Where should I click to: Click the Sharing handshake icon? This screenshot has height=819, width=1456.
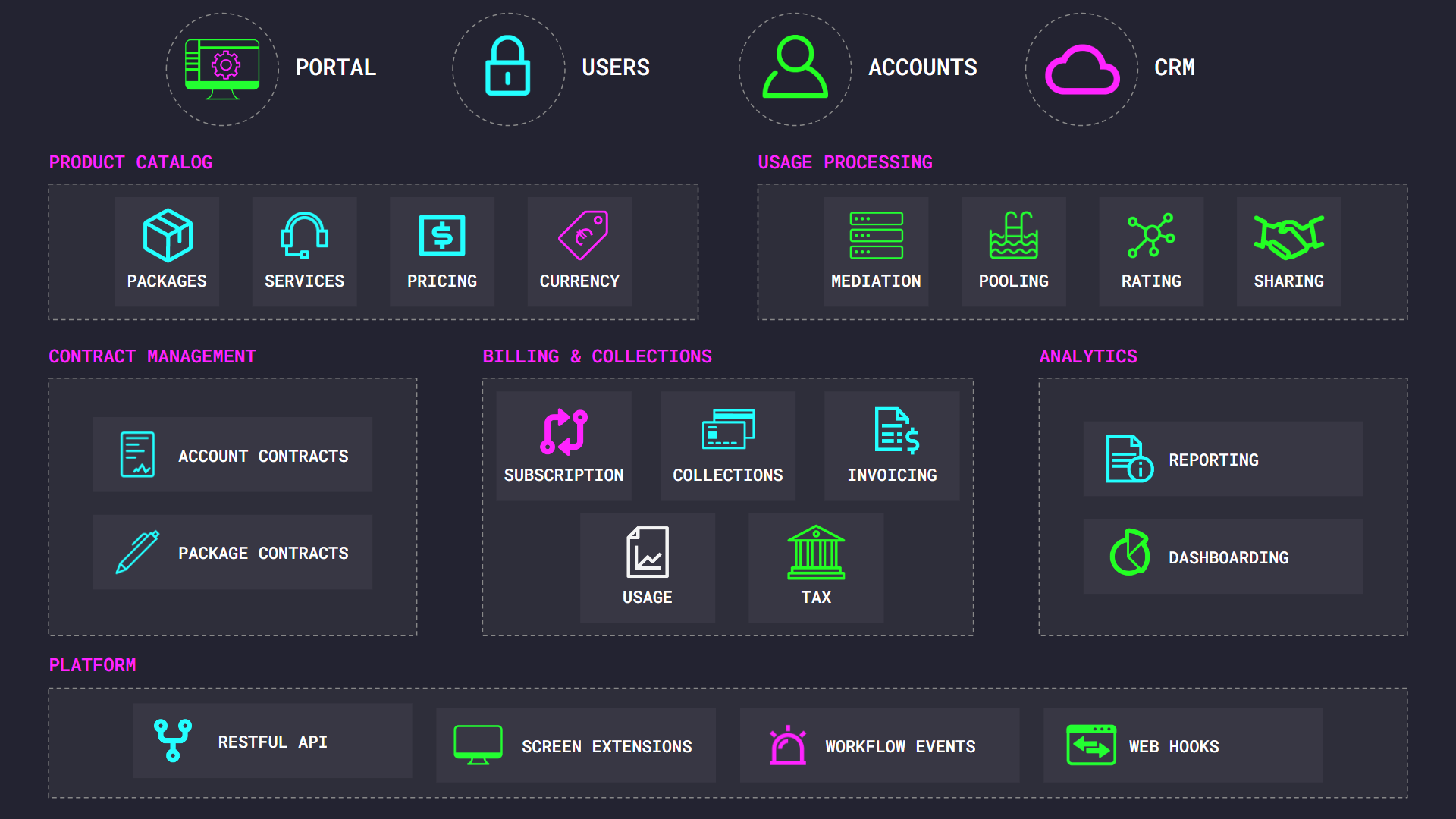1288,237
